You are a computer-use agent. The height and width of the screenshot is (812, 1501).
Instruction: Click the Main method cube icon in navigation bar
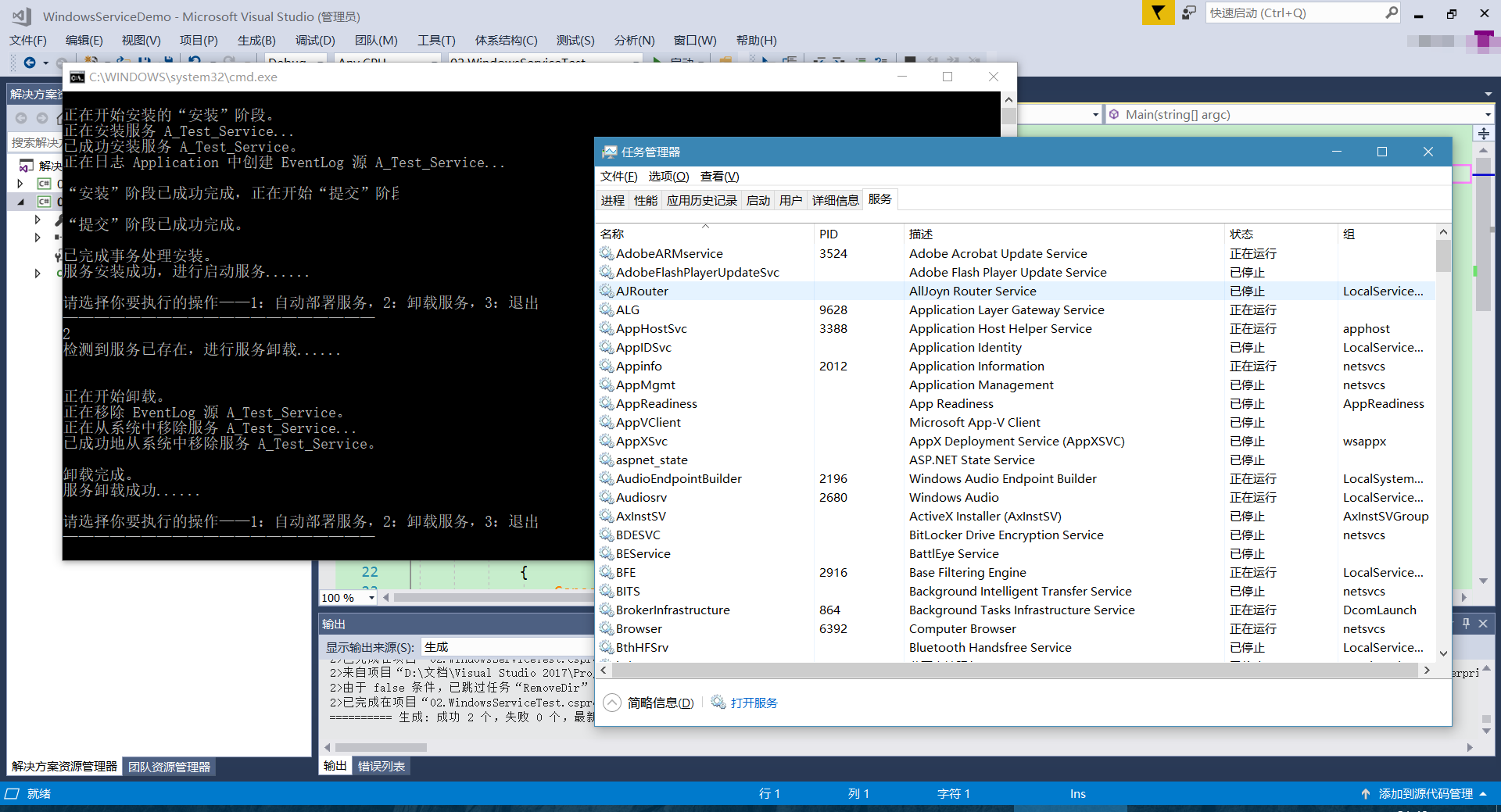click(x=1114, y=114)
